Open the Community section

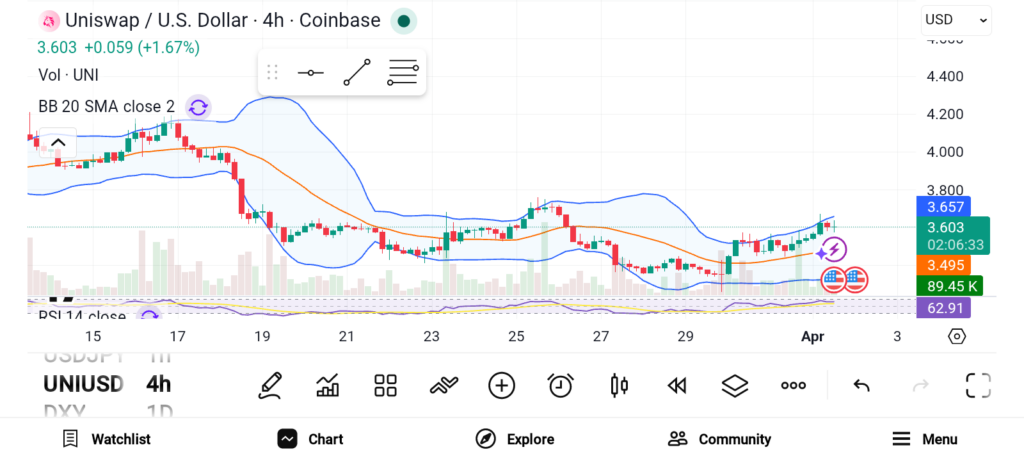click(x=719, y=439)
